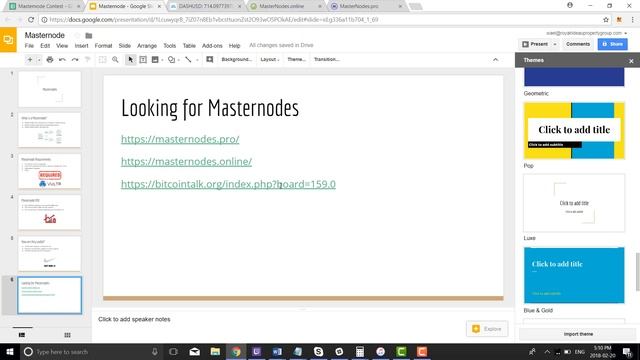Open the File menu
640x360 pixels.
click(x=29, y=46)
